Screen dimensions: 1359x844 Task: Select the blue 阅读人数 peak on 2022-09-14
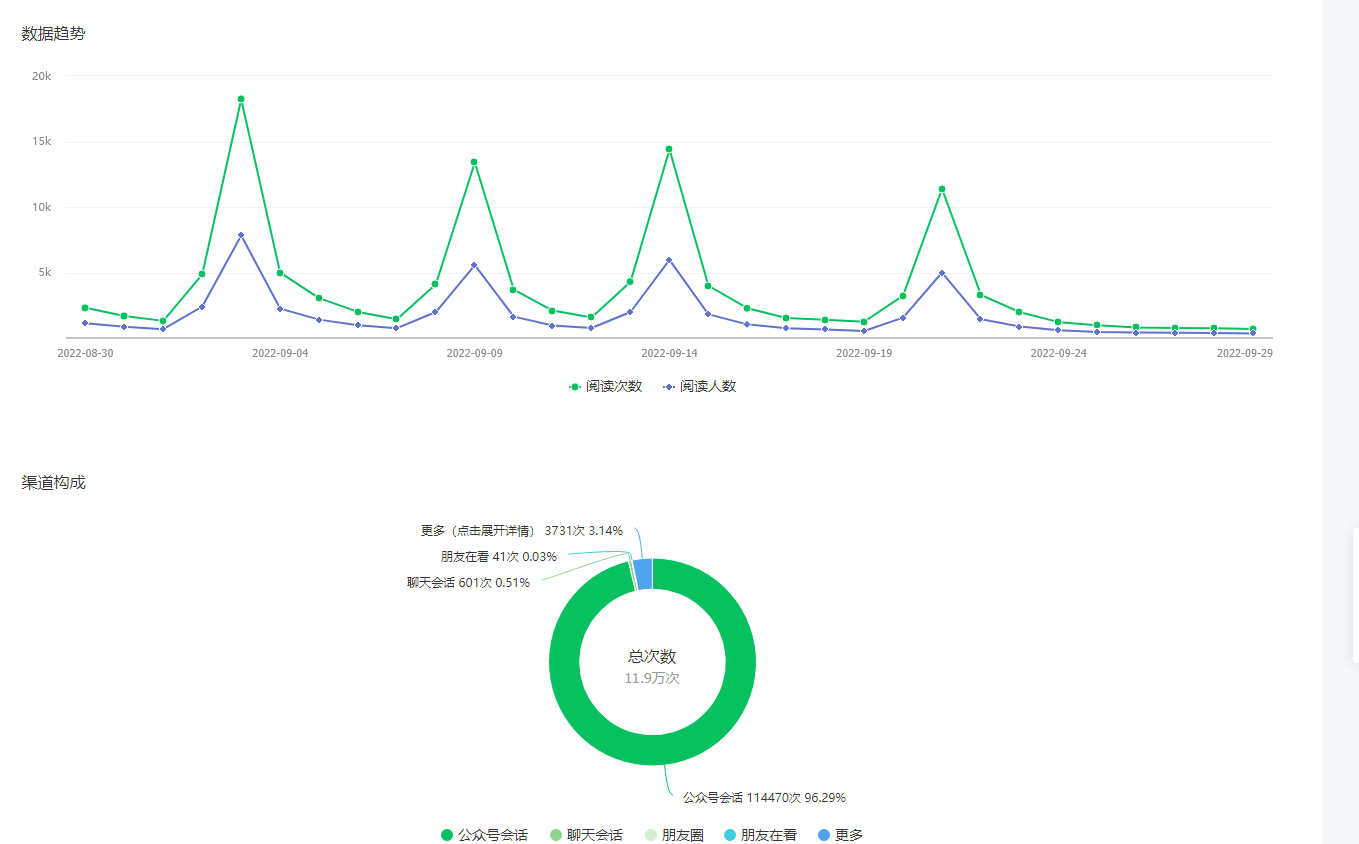pyautogui.click(x=669, y=260)
